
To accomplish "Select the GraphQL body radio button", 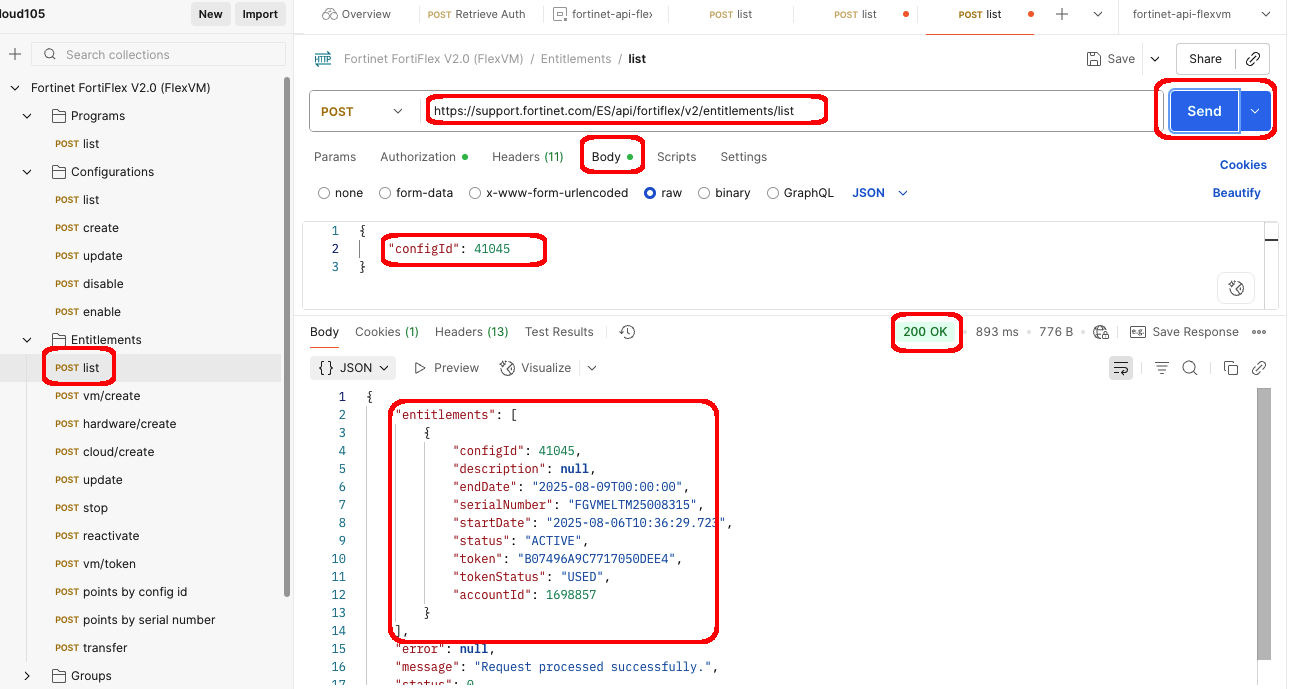I will point(773,193).
